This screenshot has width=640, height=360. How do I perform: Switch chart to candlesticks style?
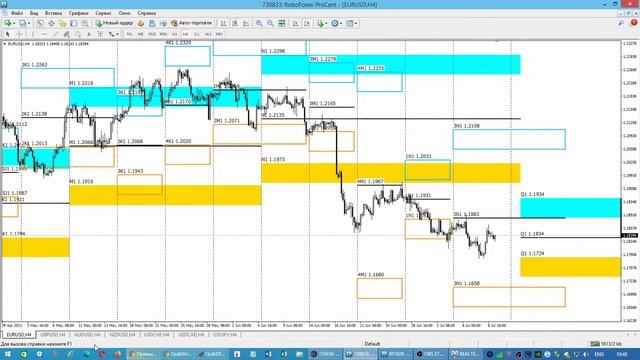click(235, 23)
